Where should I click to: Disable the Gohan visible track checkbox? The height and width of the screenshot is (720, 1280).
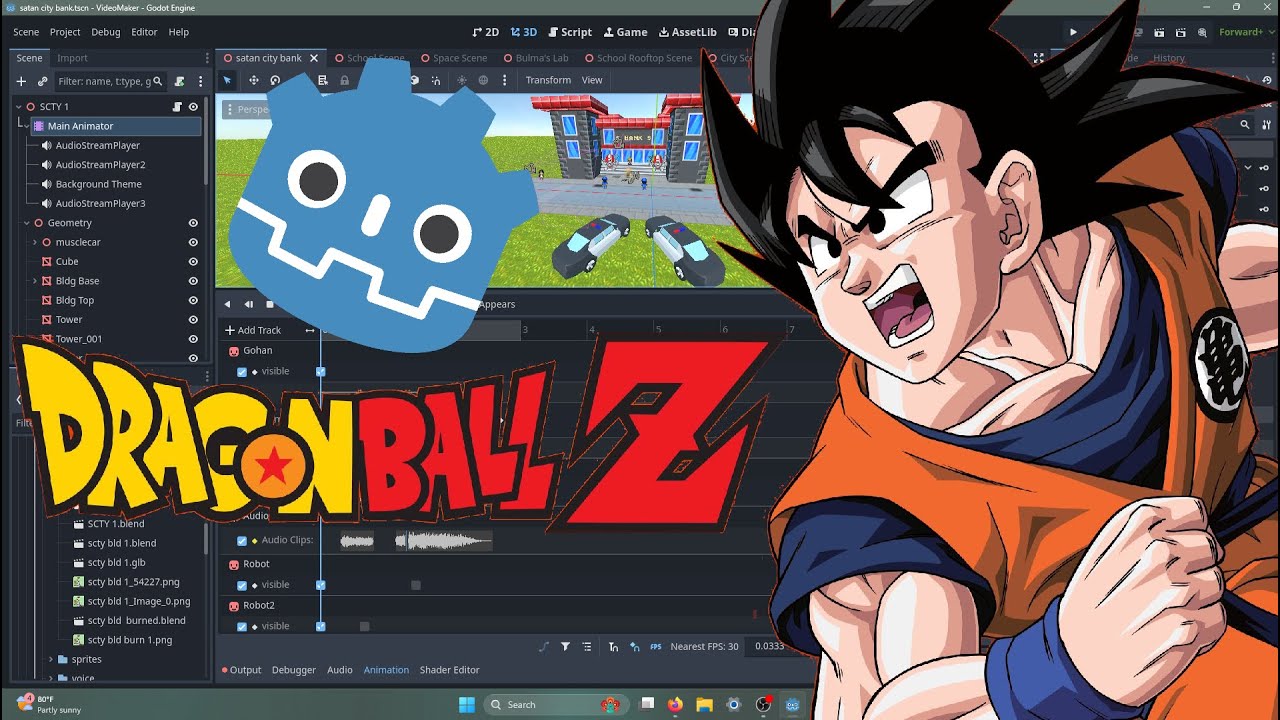click(242, 371)
